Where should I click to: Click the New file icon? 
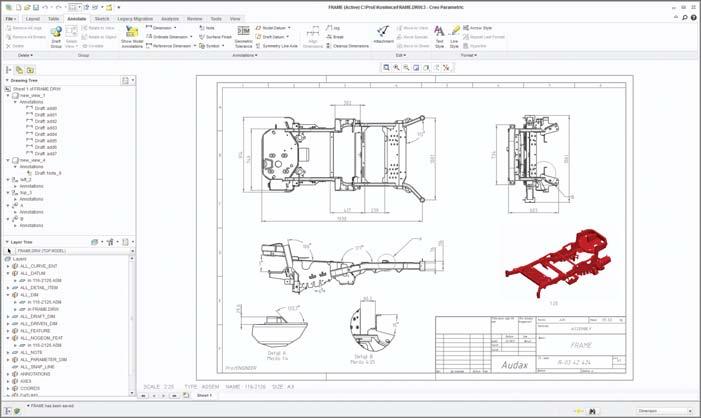tap(18, 7)
